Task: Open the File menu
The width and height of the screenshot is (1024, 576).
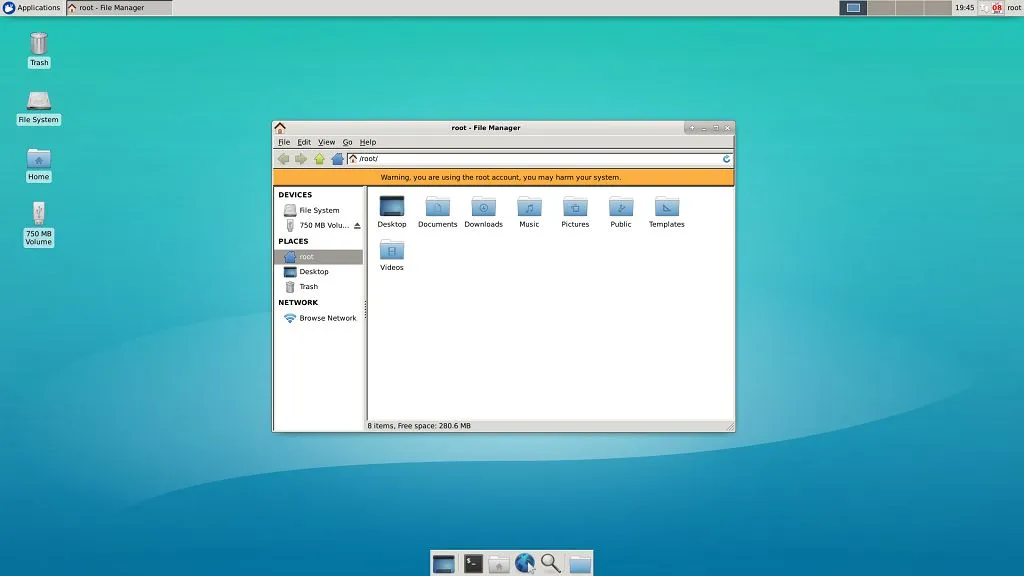Action: click(x=284, y=142)
